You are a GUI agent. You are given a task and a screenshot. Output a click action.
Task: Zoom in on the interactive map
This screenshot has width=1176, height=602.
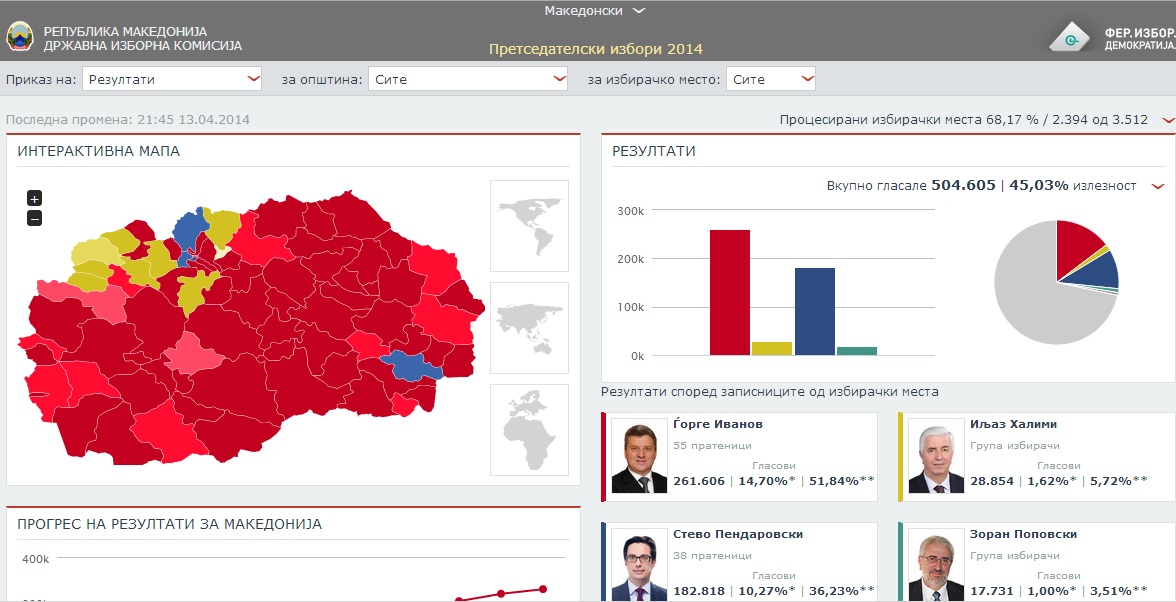pos(34,198)
